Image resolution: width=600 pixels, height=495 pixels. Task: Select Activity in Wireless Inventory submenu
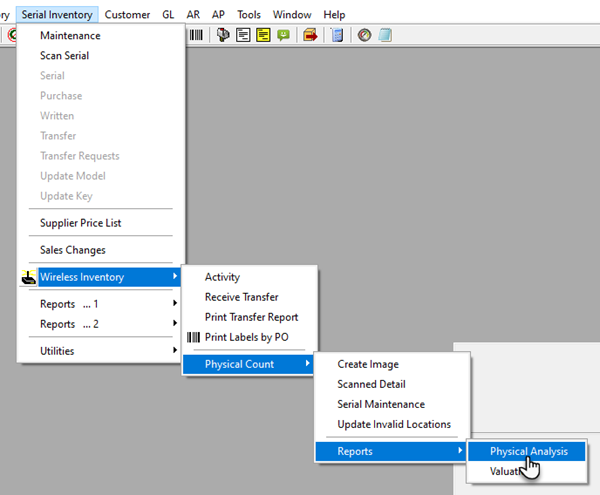(249, 277)
